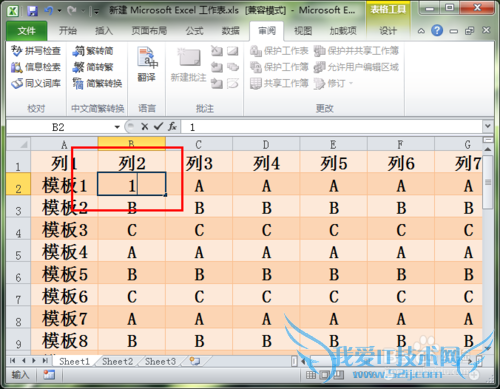This screenshot has width=500, height=389.
Task: Minimize the ribbon with caret icon
Action: (x=421, y=31)
